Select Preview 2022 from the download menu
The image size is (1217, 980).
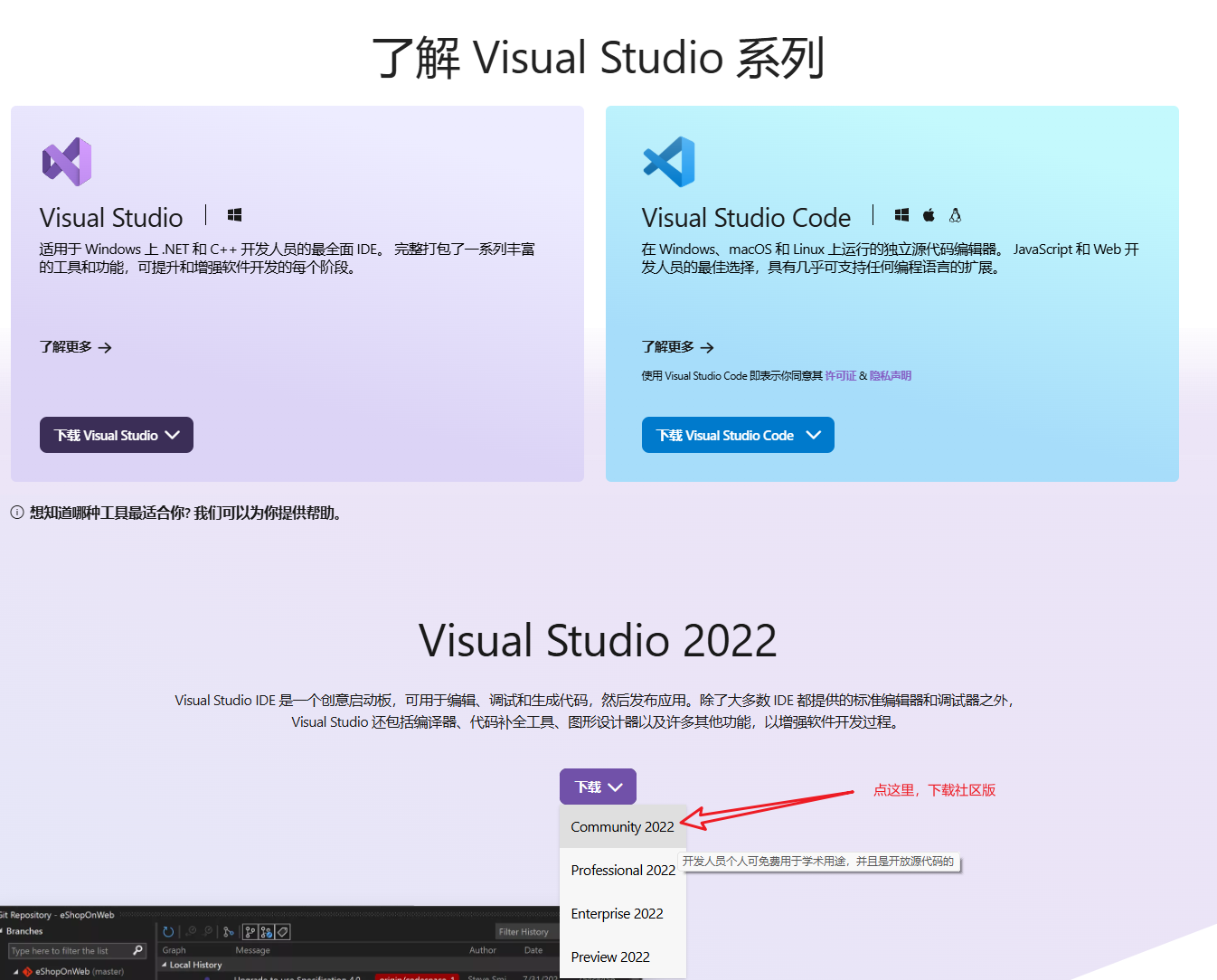623,956
